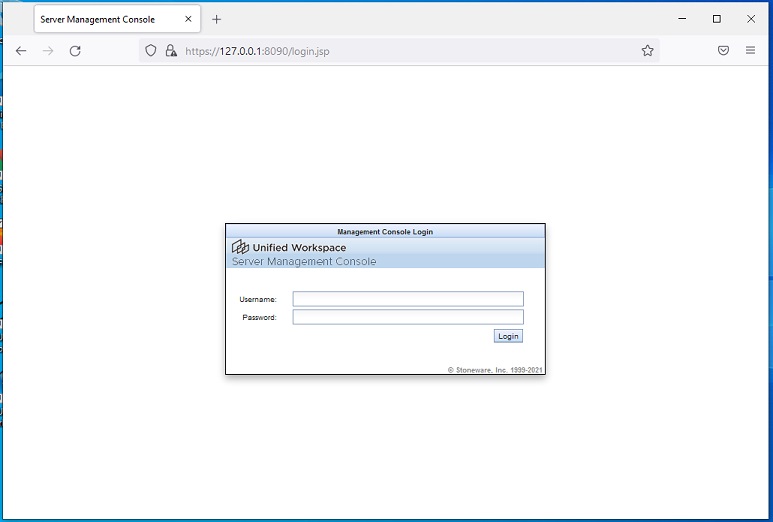The height and width of the screenshot is (522, 773).
Task: Close the browser window
Action: [x=751, y=19]
